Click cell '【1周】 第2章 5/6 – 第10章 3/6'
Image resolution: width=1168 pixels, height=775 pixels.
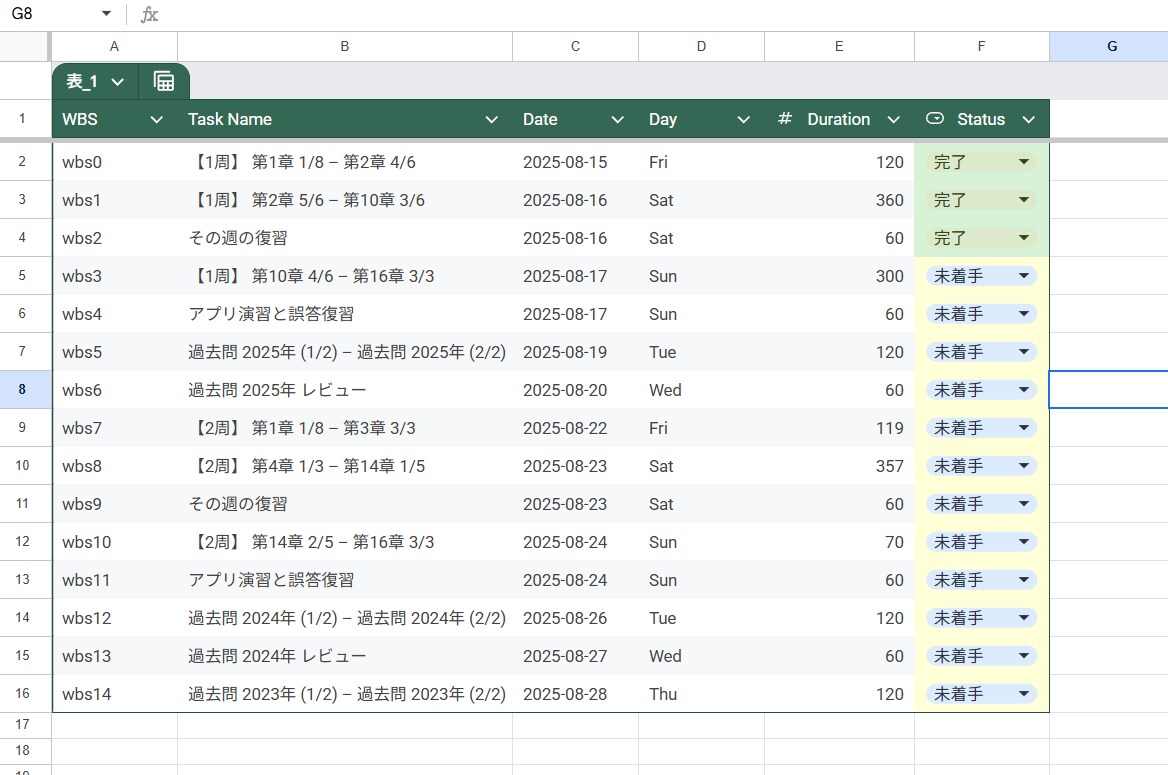[x=345, y=200]
